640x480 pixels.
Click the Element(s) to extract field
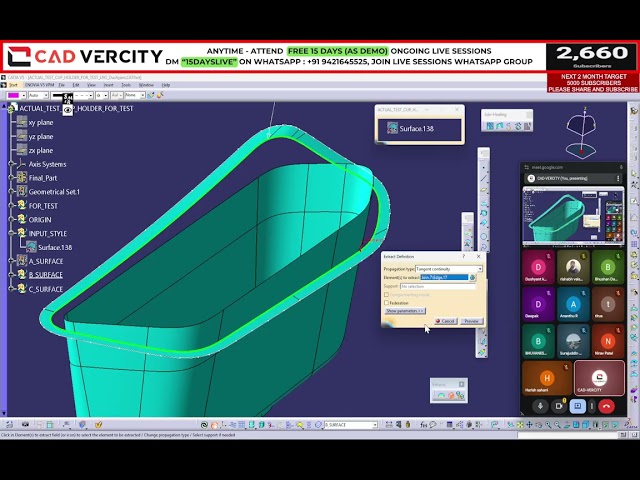pyautogui.click(x=444, y=278)
